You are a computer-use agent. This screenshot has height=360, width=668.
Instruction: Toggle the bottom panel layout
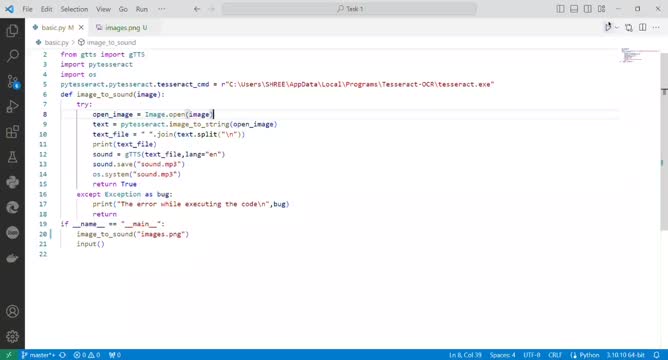[x=574, y=9]
